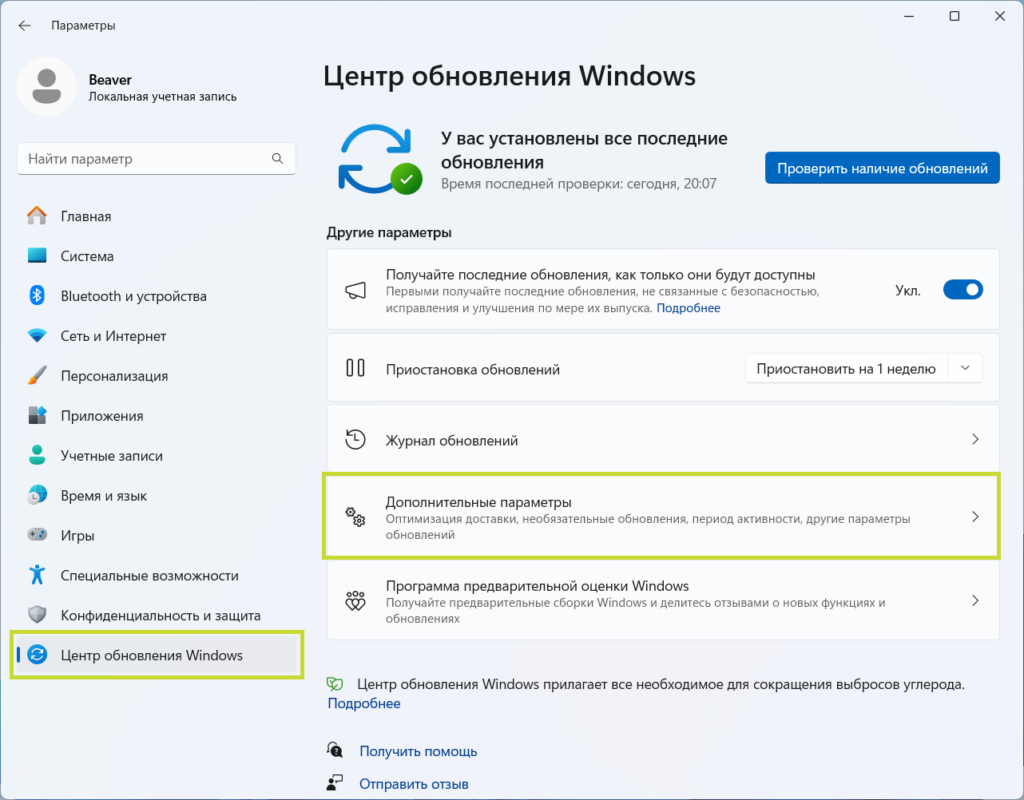
Task: Open Insider program via its chevron
Action: 975,601
